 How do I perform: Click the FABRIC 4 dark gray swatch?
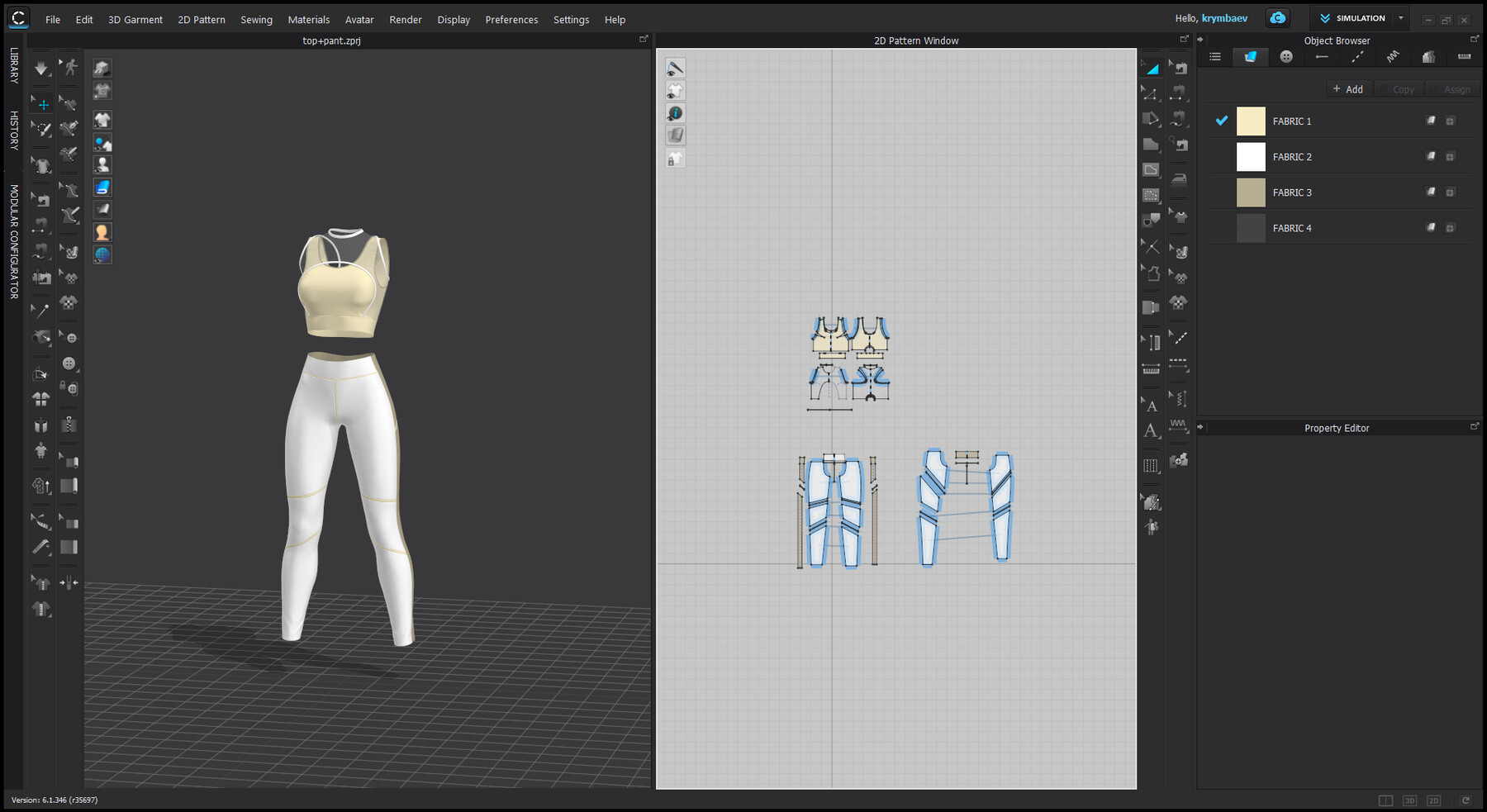point(1251,228)
